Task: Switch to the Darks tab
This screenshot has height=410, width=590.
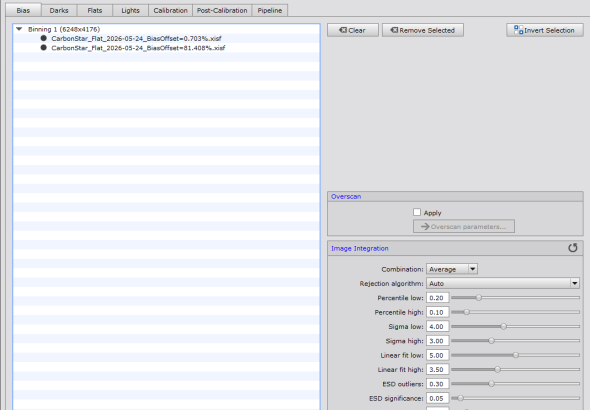Action: (x=59, y=11)
